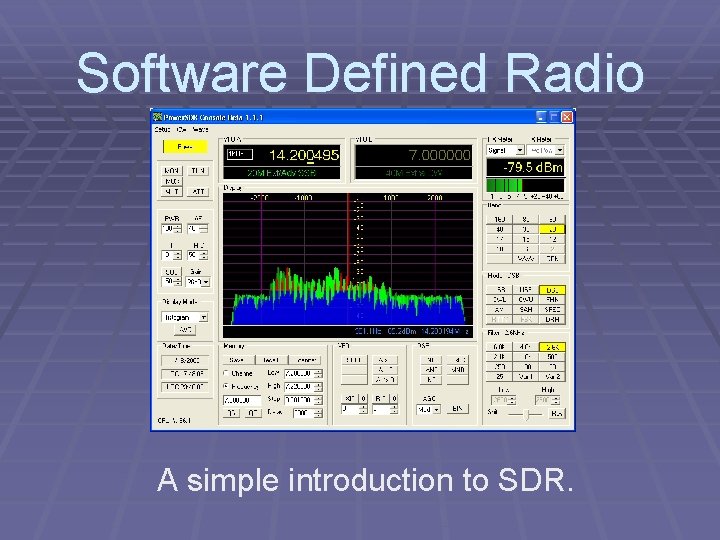Image resolution: width=720 pixels, height=540 pixels.
Task: Select USB mode
Action: click(526, 290)
